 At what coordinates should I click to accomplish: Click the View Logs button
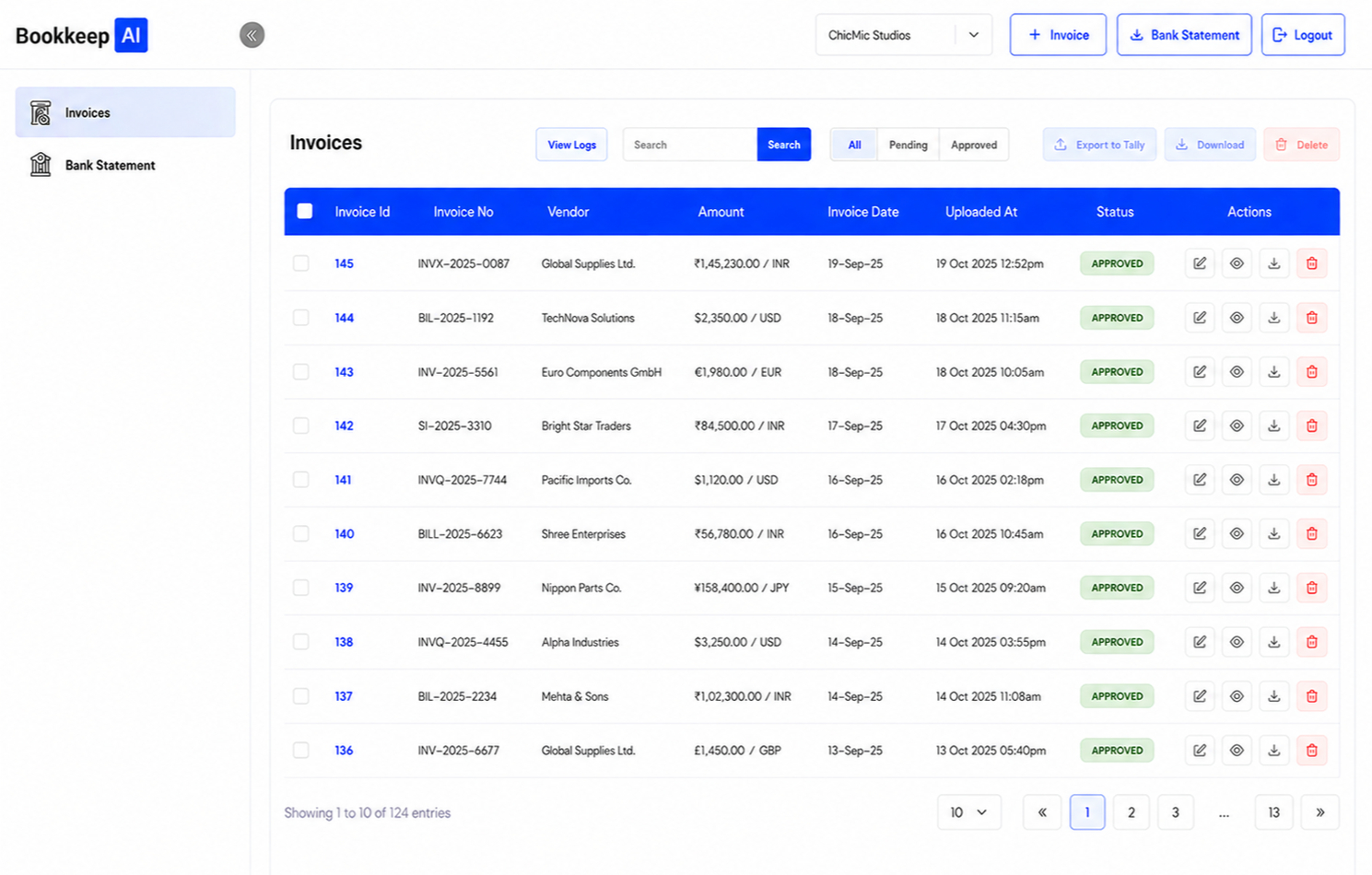(571, 145)
